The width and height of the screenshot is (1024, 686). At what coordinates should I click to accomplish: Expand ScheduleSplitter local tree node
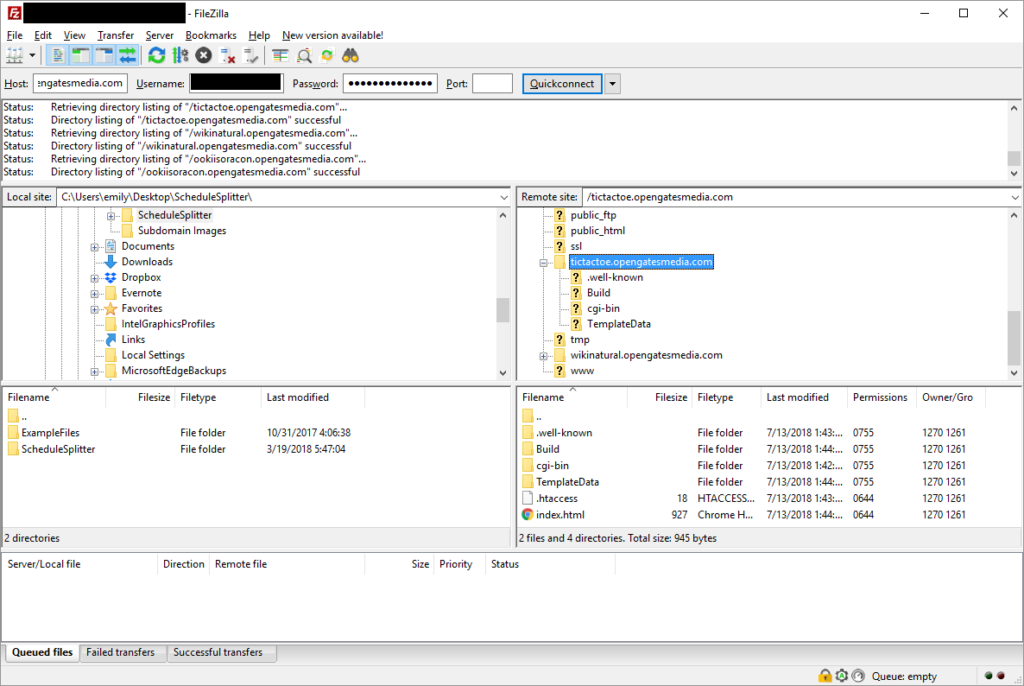coord(110,216)
